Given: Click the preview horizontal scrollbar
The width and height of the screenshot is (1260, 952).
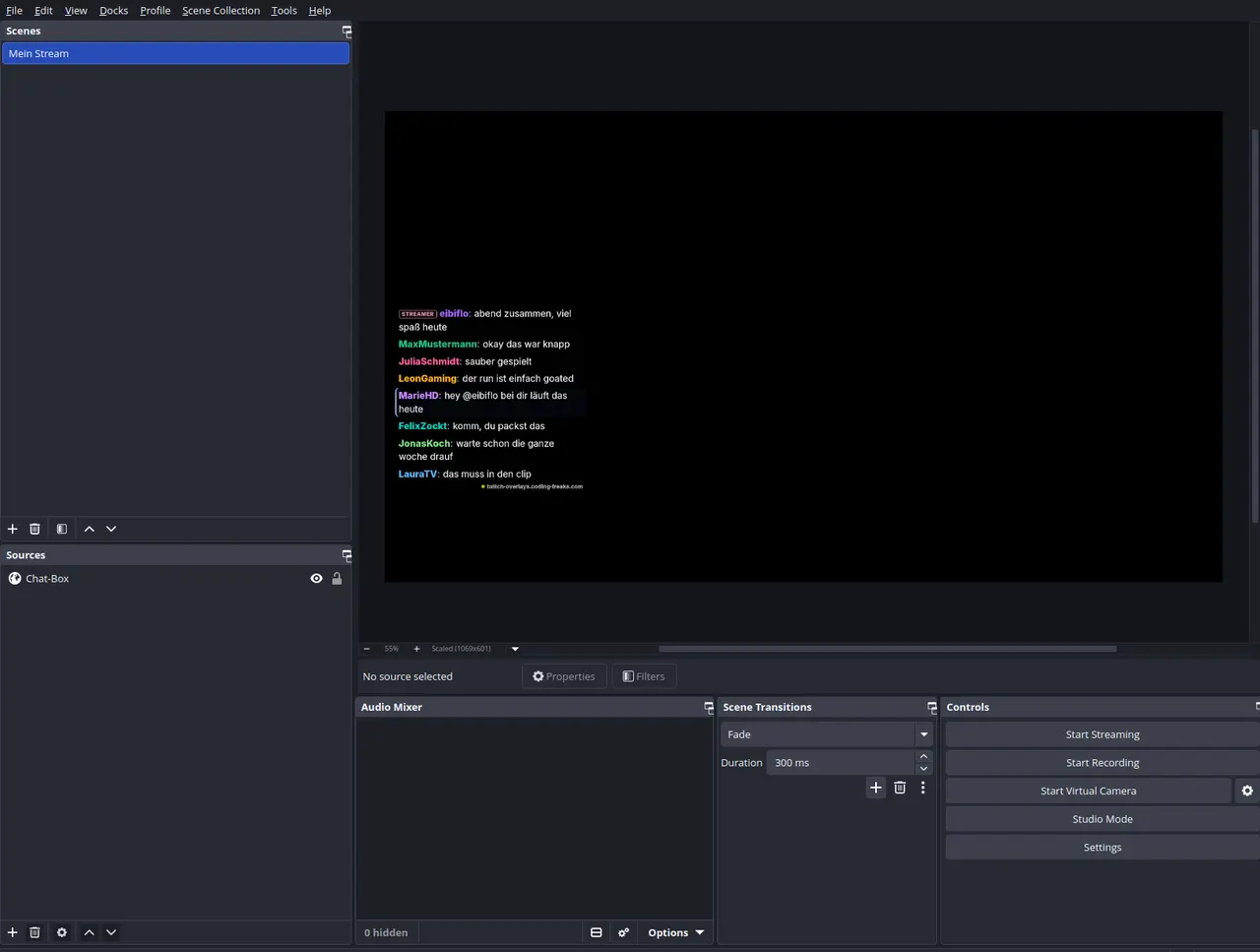Looking at the screenshot, I should pos(887,649).
